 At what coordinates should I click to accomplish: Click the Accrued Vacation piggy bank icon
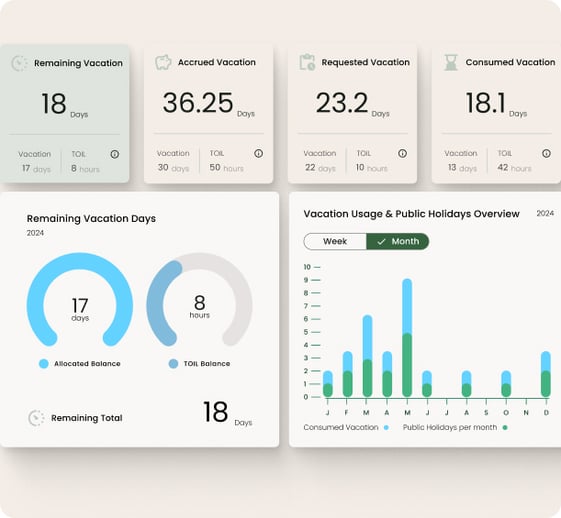point(163,62)
